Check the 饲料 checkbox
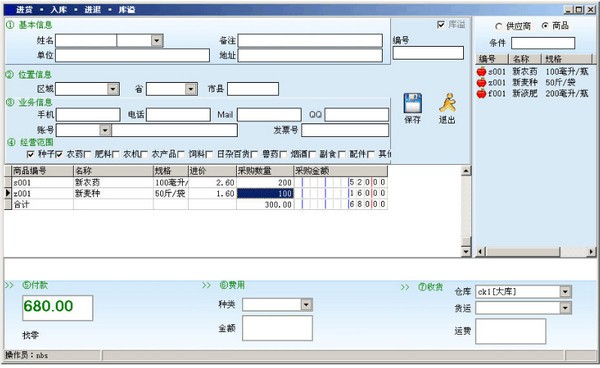Viewport: 600px width, 368px height. coord(181,154)
